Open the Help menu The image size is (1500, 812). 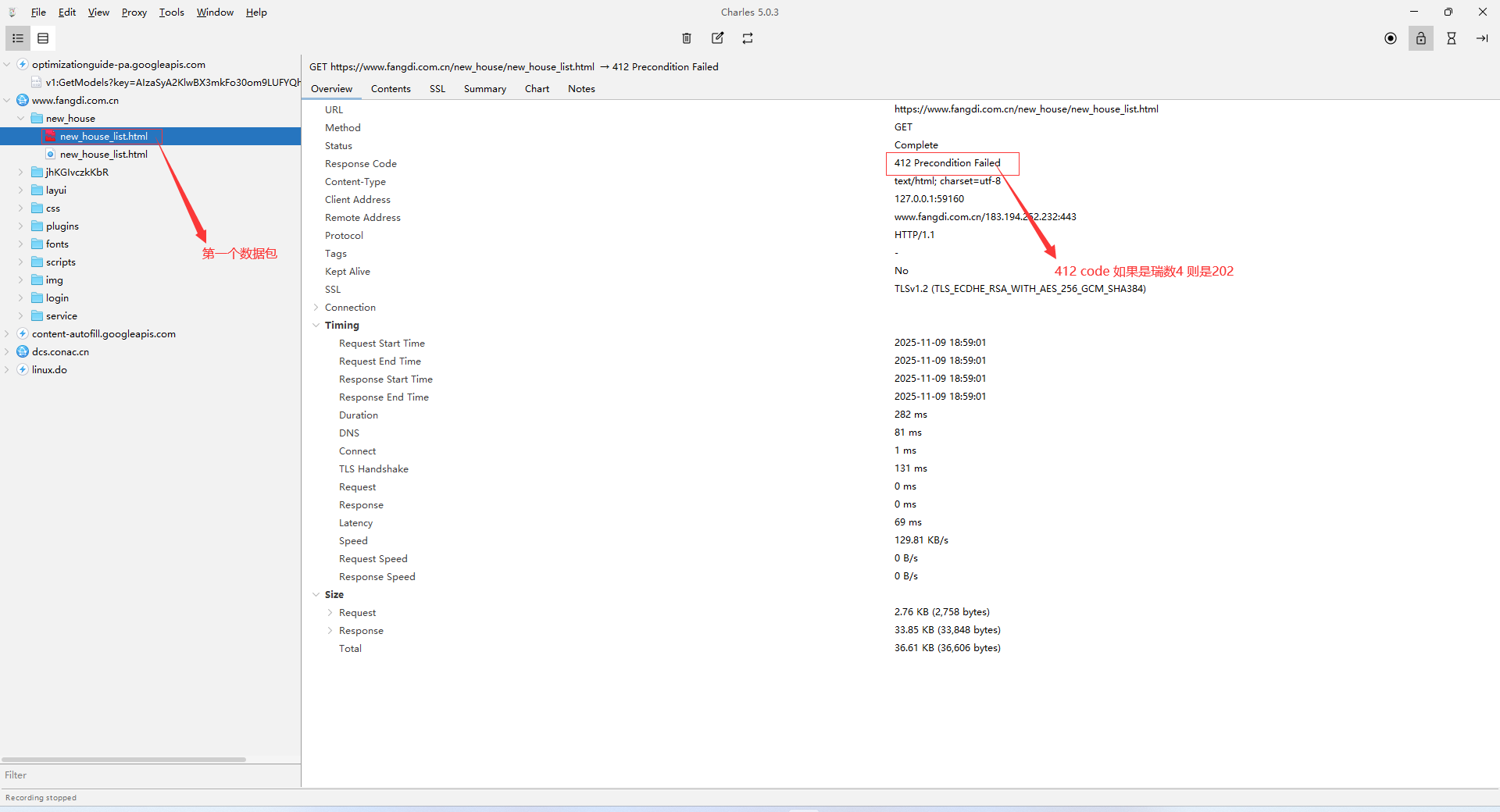(x=256, y=12)
